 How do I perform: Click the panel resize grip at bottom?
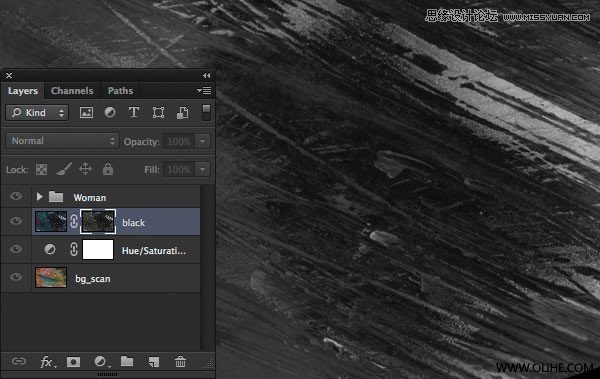[x=108, y=374]
